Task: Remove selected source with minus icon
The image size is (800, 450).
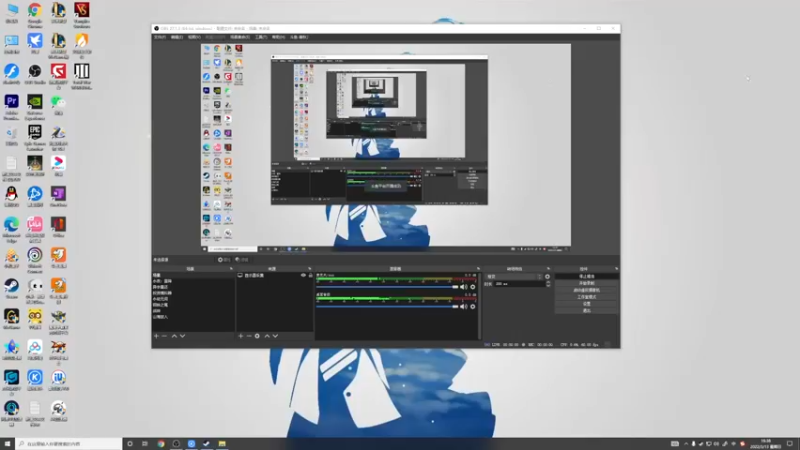Action: (249, 336)
